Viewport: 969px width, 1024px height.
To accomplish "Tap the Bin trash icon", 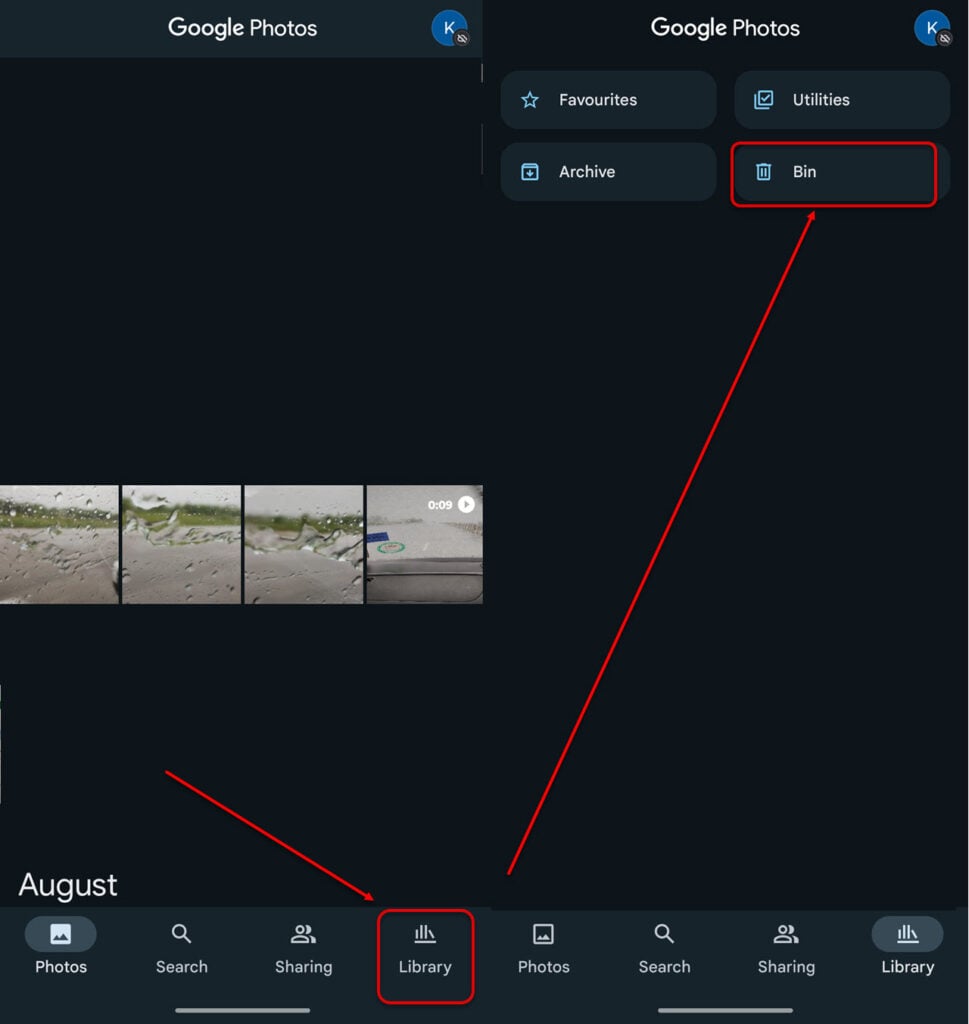I will click(763, 172).
